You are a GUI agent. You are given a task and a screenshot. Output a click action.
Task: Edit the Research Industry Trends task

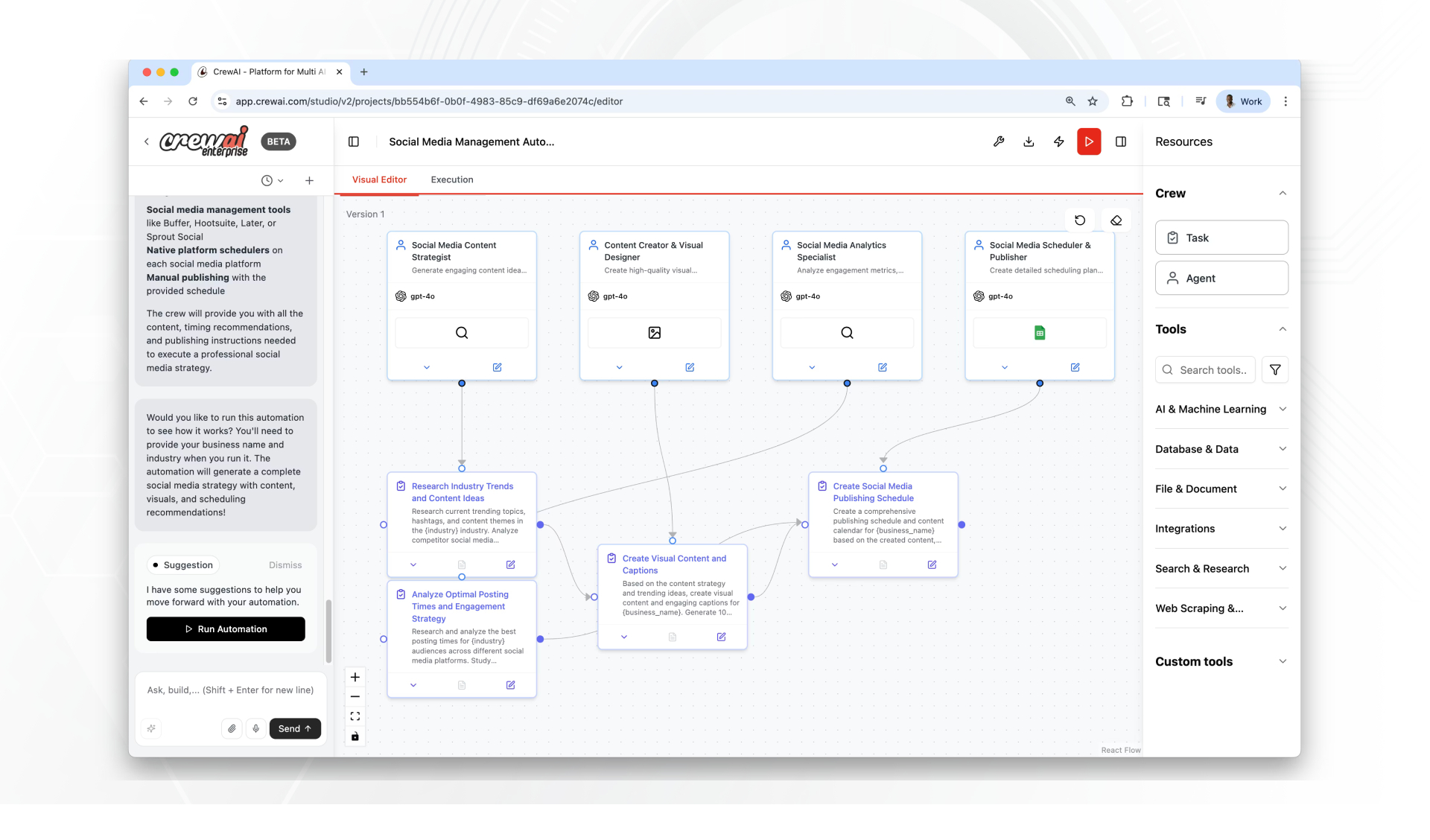point(511,564)
